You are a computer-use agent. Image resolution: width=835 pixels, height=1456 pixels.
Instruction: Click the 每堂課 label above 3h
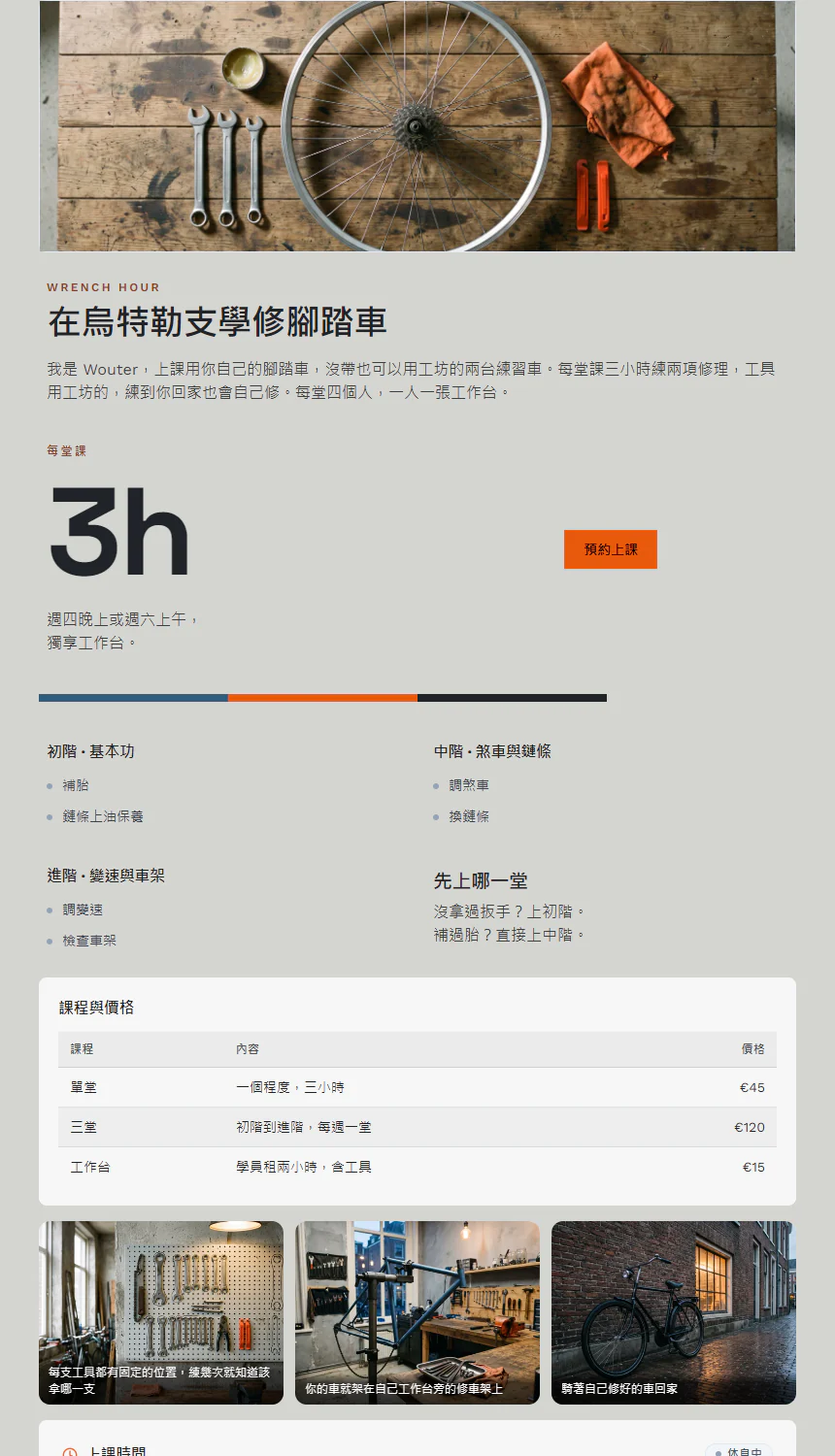coord(67,450)
